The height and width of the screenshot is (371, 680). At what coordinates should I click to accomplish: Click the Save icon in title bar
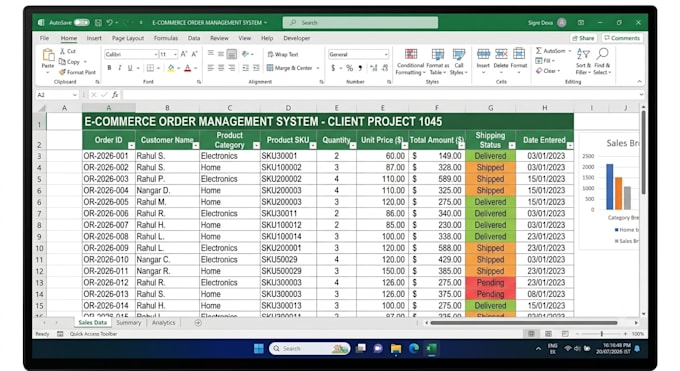[x=98, y=23]
